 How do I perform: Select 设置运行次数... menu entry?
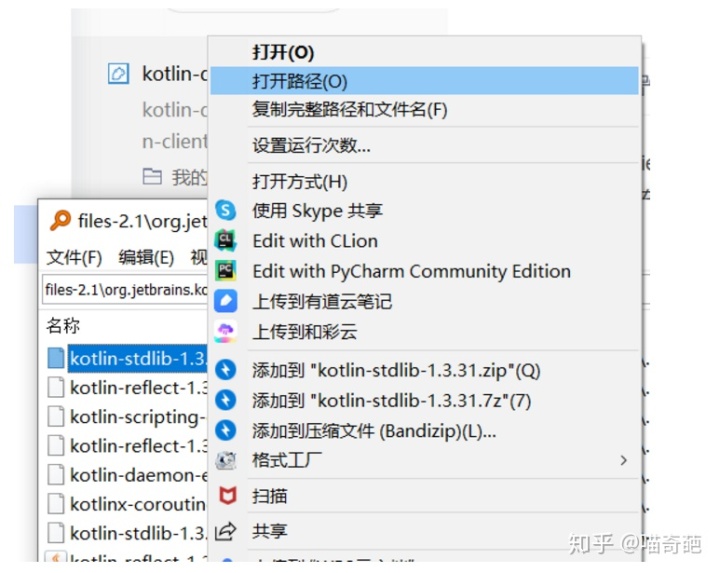click(424, 146)
